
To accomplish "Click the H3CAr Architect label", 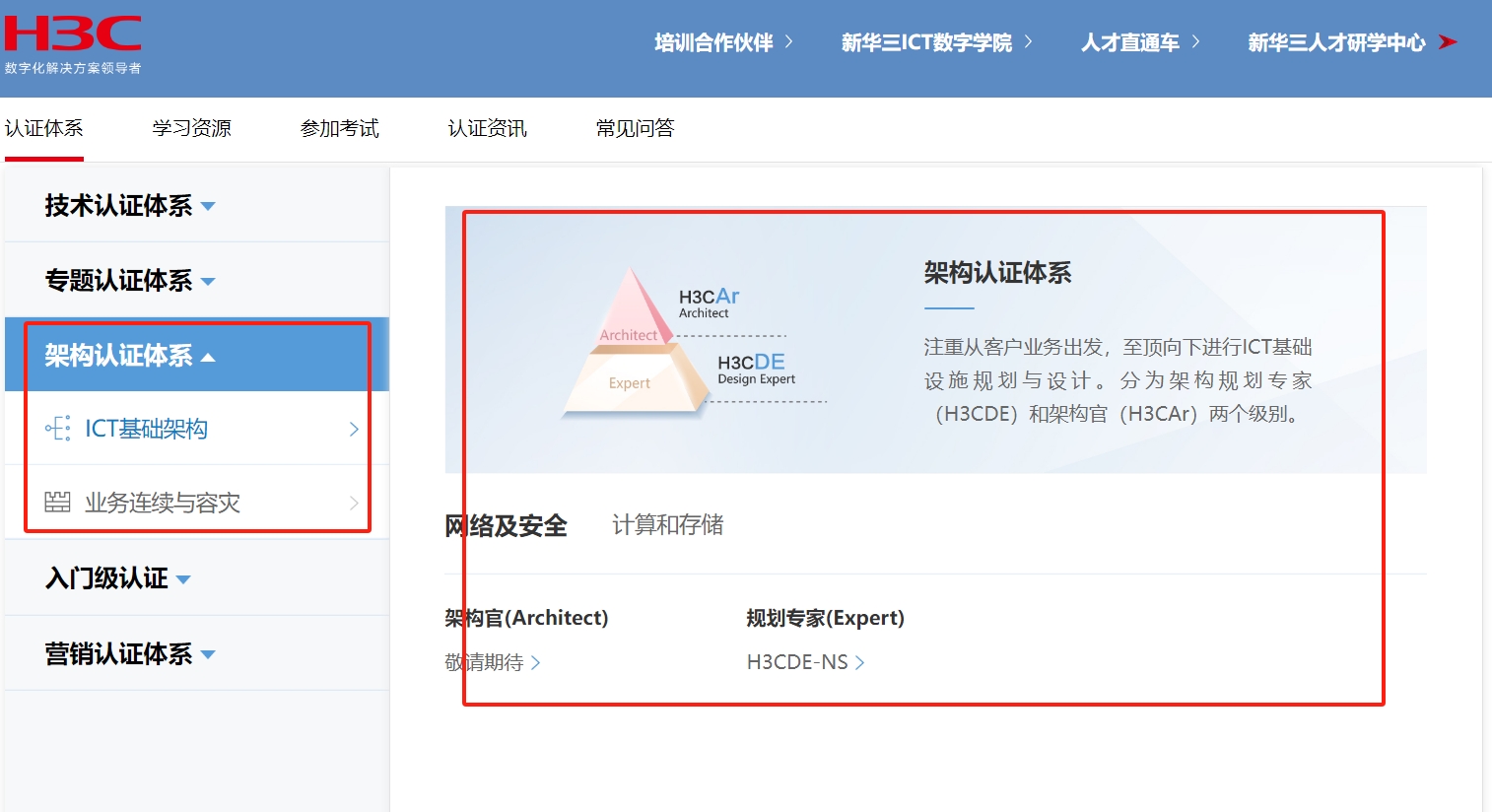I will [x=709, y=303].
